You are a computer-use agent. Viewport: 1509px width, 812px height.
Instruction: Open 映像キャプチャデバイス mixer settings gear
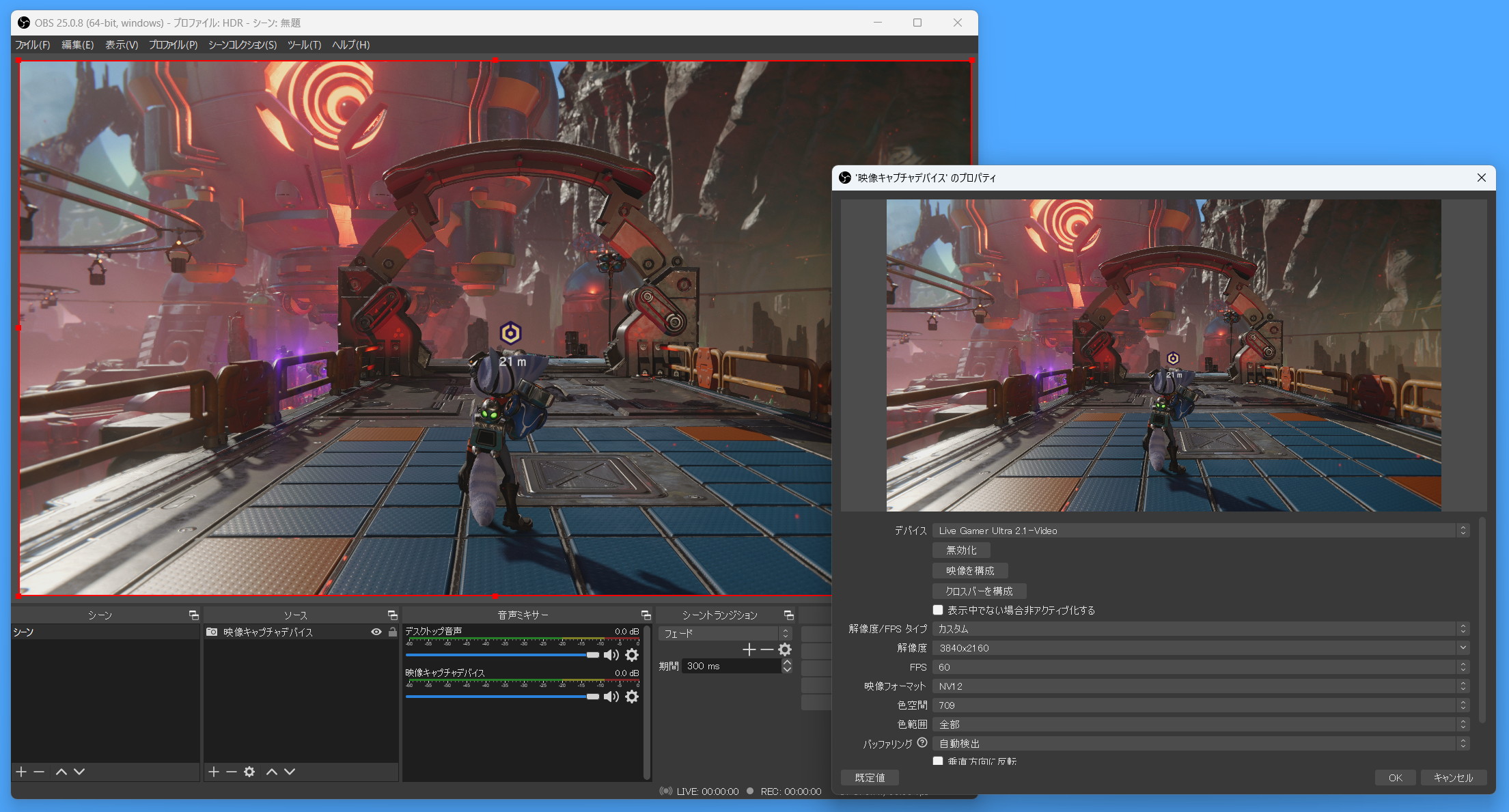(632, 697)
